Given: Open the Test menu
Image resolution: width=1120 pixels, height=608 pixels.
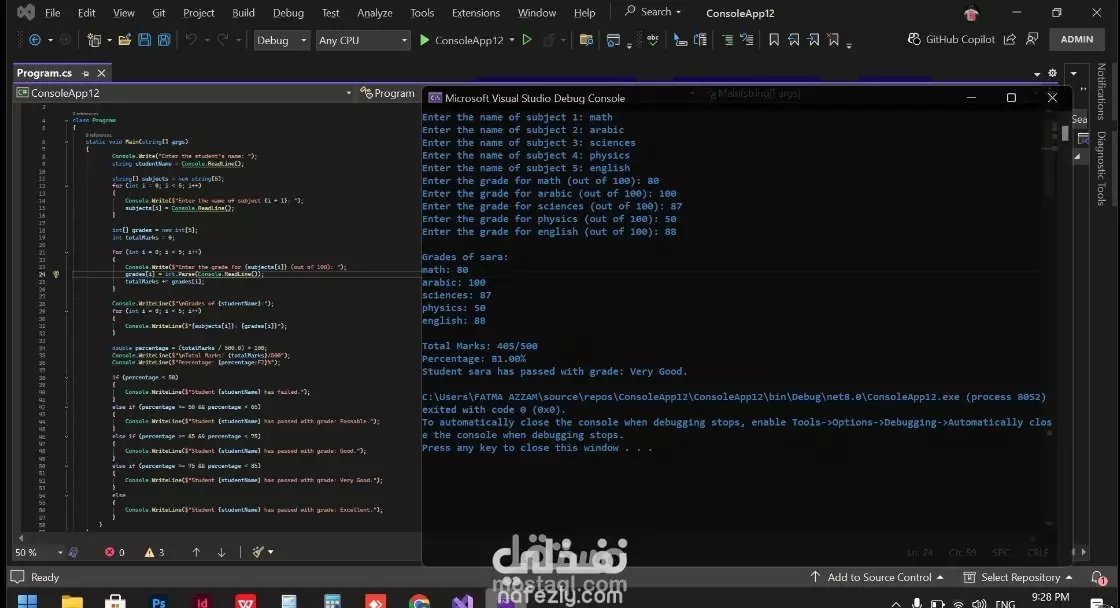Looking at the screenshot, I should [330, 13].
